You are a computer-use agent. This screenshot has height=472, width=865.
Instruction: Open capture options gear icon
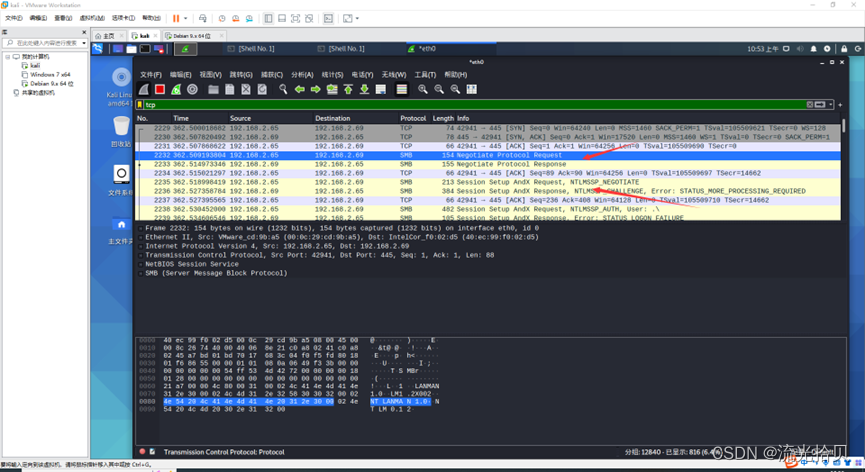point(192,89)
